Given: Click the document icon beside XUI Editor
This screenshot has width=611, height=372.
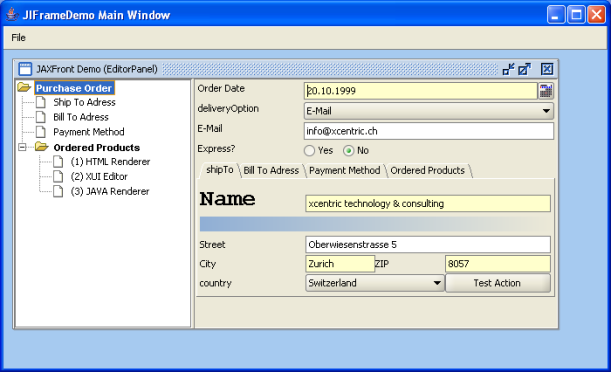Looking at the screenshot, I should coord(58,176).
